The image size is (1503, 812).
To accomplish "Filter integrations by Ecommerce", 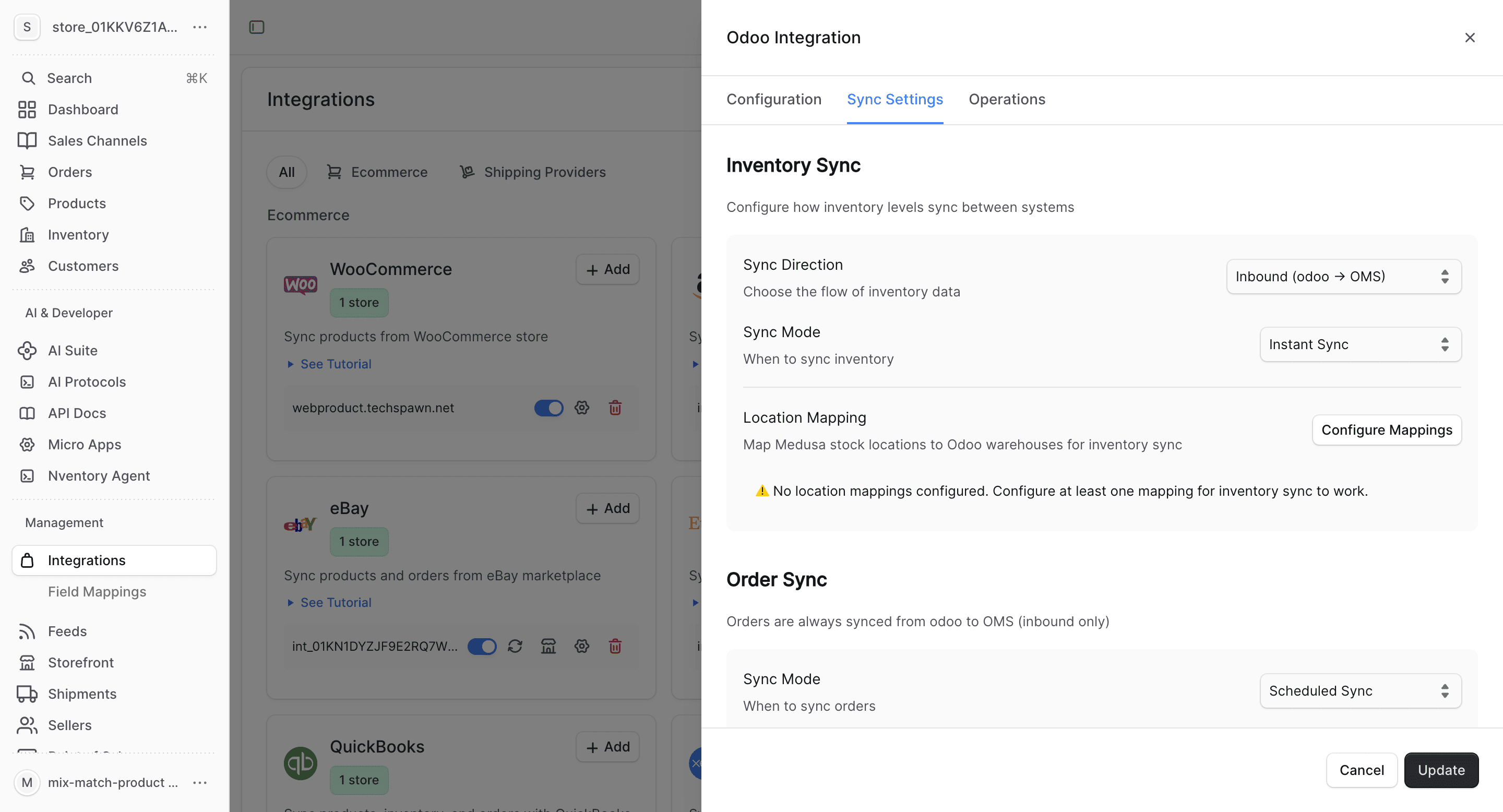I will tap(377, 172).
